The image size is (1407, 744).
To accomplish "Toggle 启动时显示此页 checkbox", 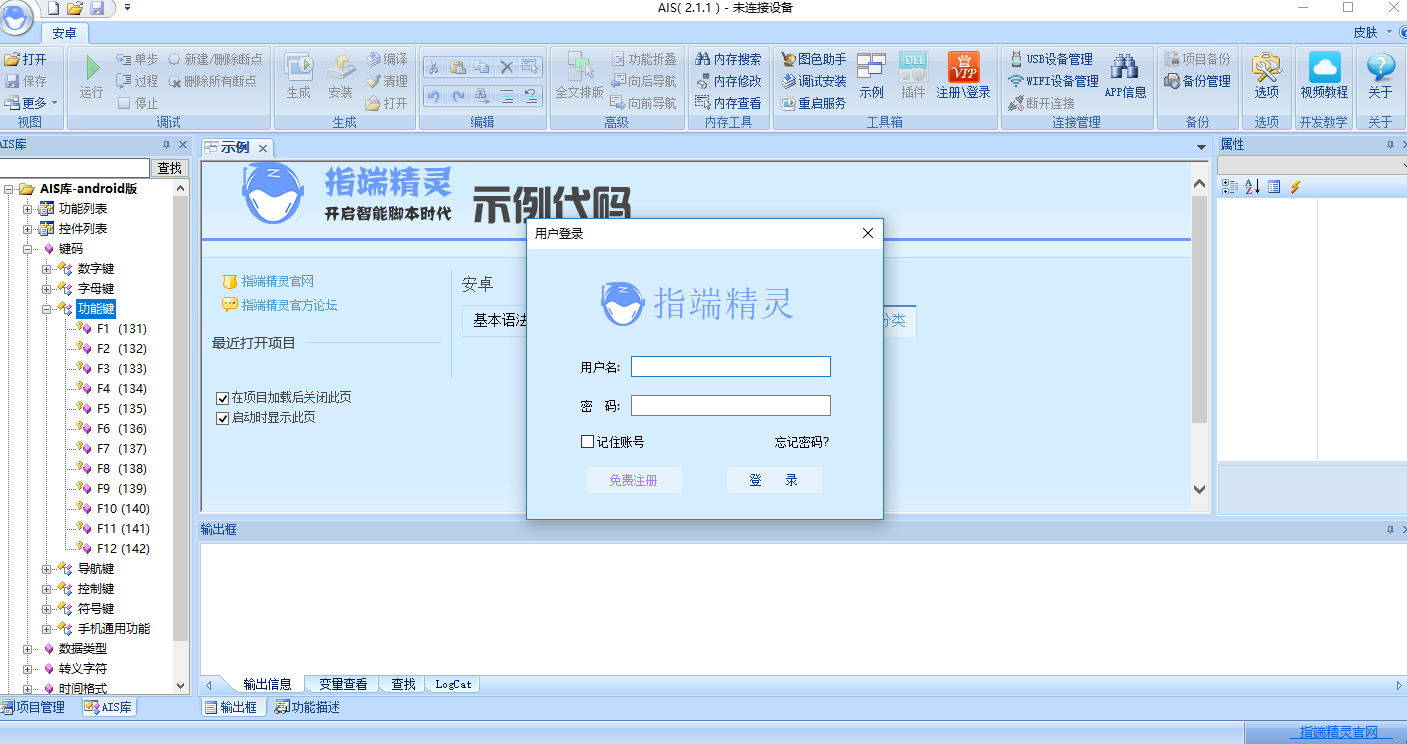I will (x=223, y=418).
